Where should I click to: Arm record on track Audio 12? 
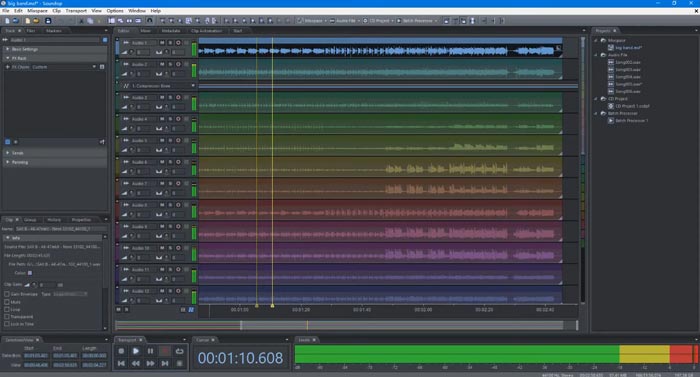178,291
